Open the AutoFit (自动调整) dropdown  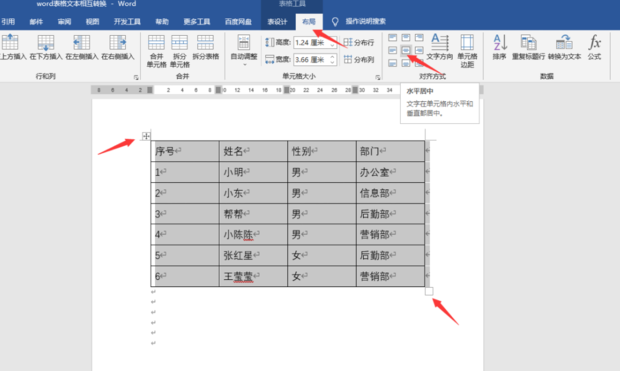pyautogui.click(x=244, y=49)
